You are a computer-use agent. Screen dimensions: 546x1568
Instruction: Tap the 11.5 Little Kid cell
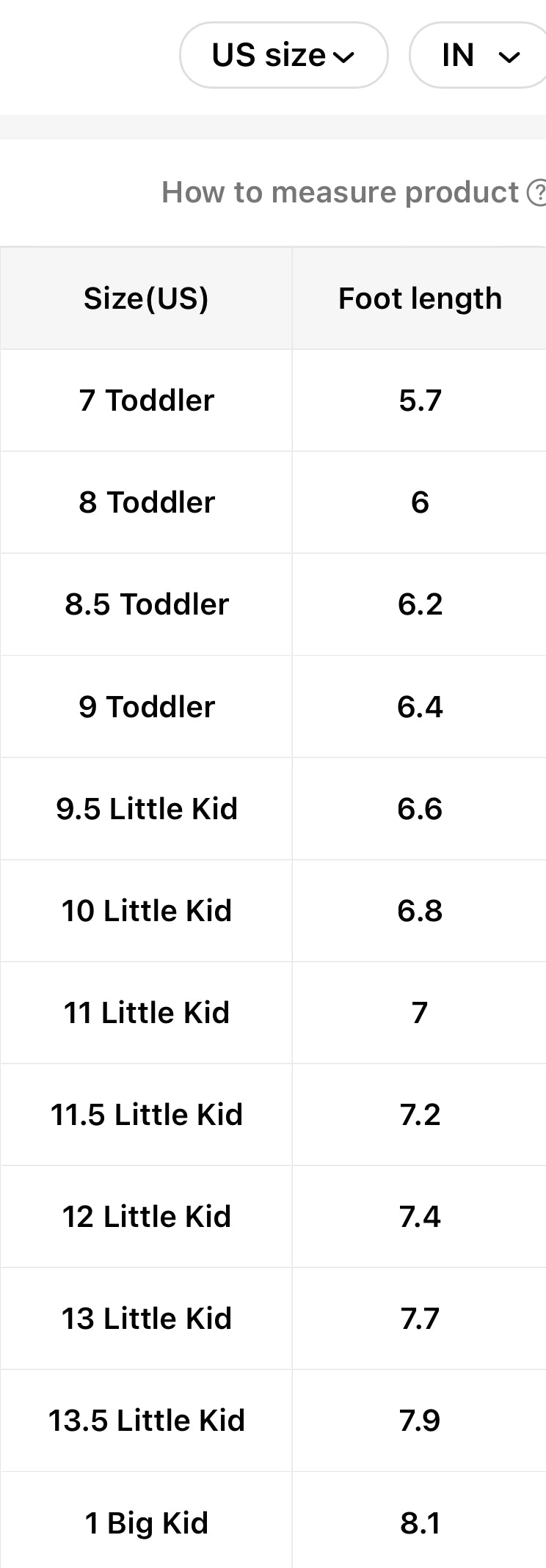147,1115
